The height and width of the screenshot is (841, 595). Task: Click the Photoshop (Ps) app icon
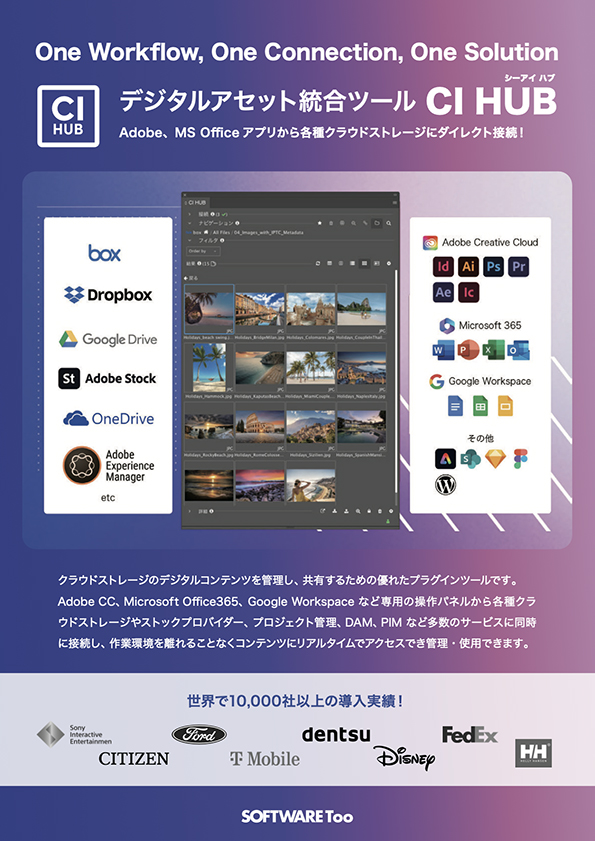coord(493,267)
